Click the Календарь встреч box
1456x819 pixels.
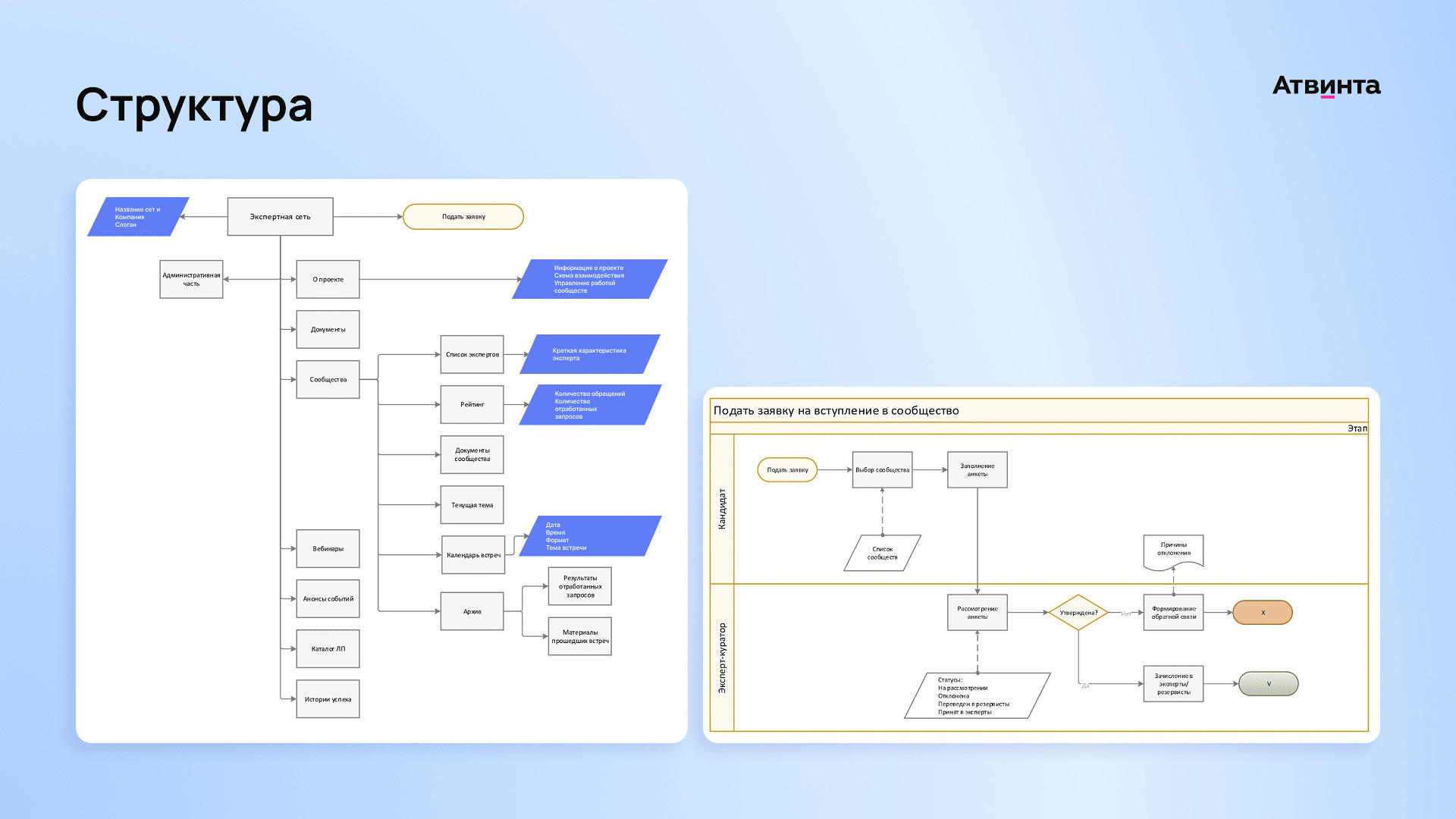pyautogui.click(x=473, y=555)
